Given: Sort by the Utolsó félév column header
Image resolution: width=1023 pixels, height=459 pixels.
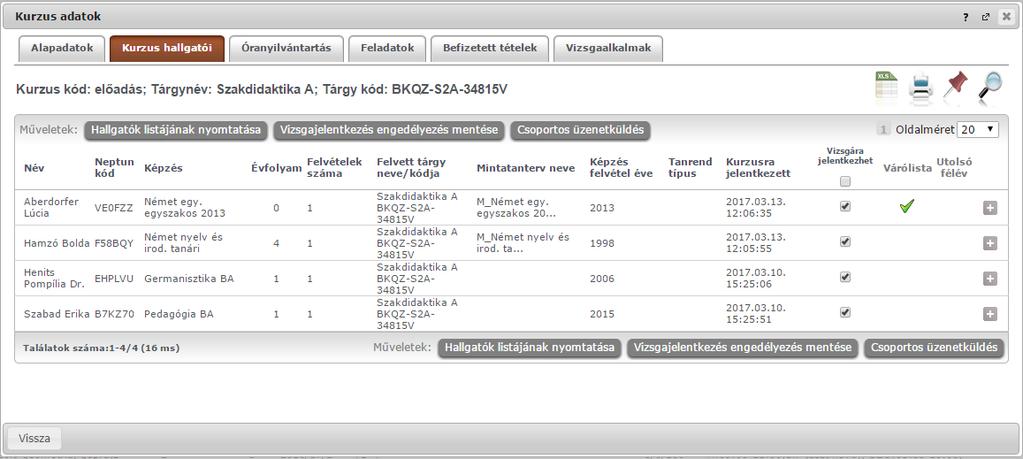Looking at the screenshot, I should click(956, 168).
